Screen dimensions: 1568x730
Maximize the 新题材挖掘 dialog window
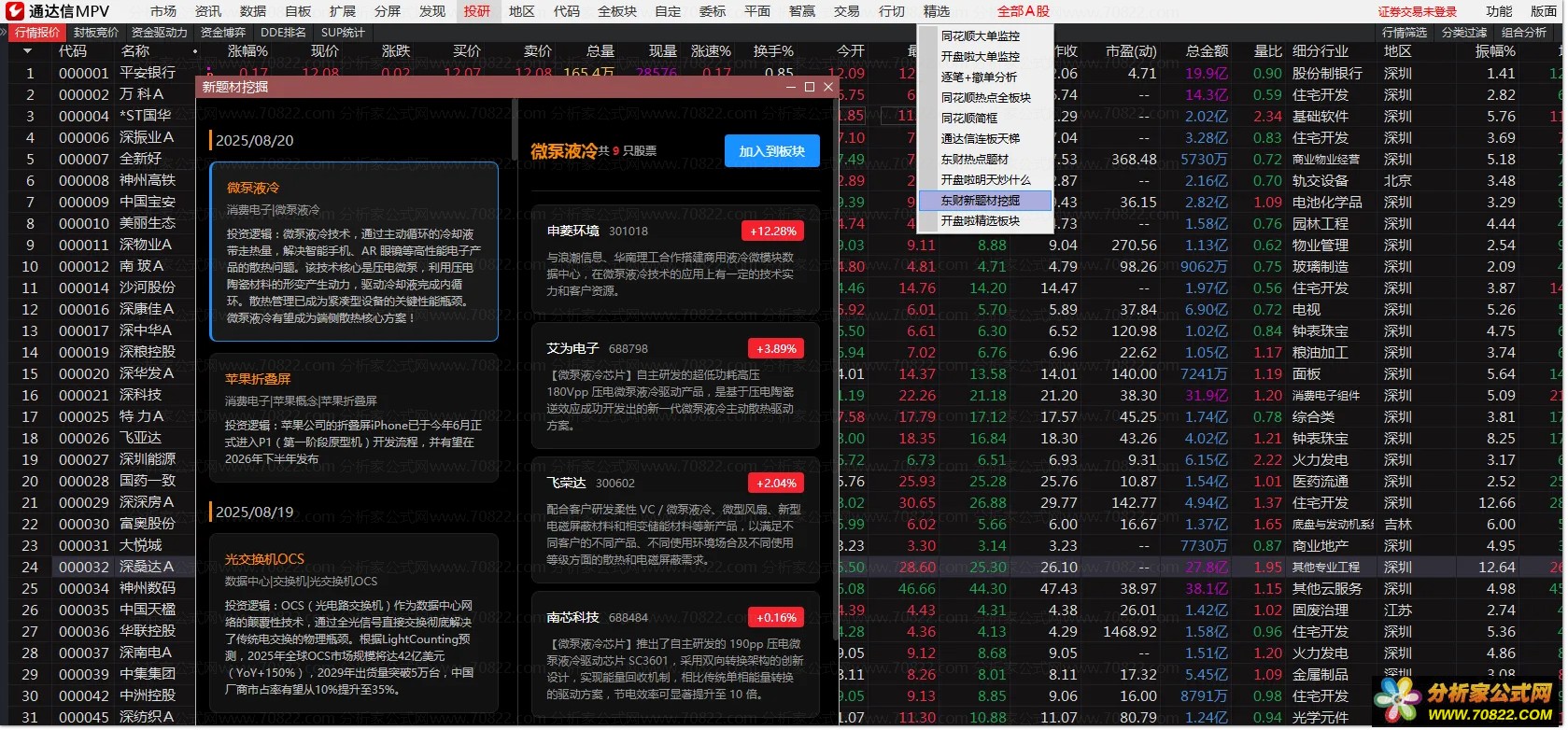tap(810, 87)
